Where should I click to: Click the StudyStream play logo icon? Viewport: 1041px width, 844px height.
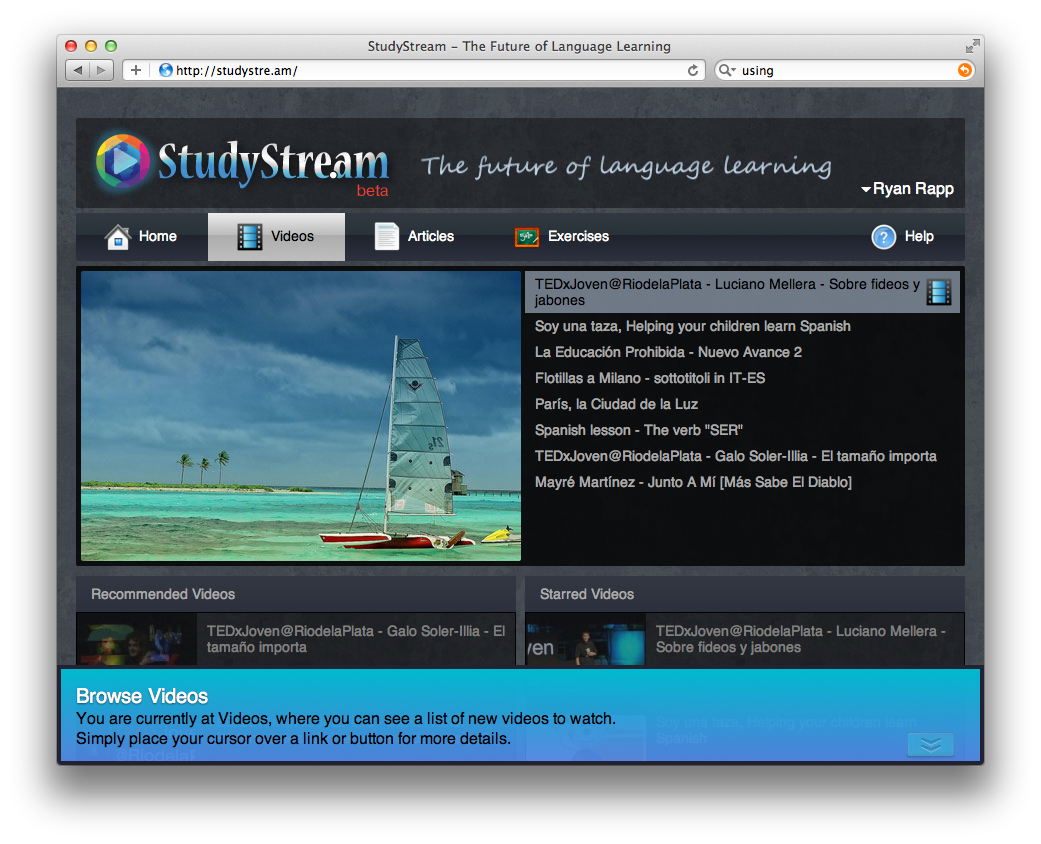click(x=122, y=161)
